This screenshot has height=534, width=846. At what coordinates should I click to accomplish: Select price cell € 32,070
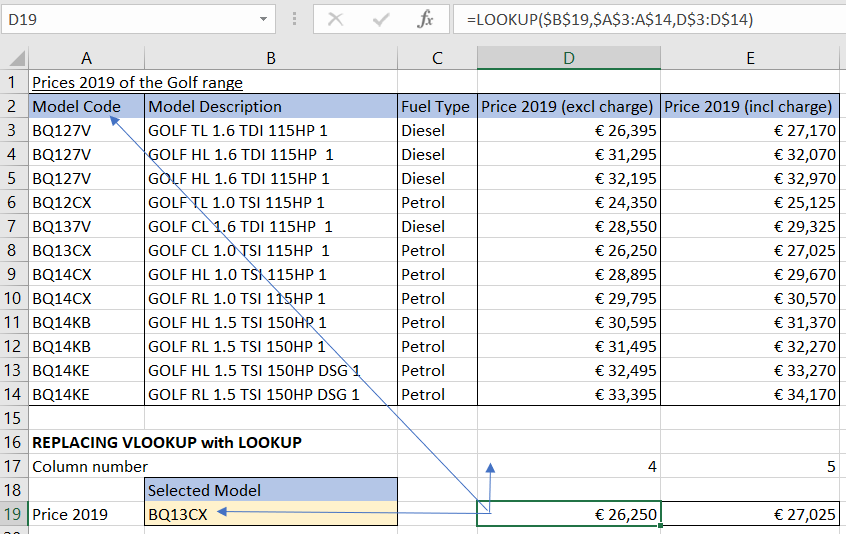pos(750,154)
